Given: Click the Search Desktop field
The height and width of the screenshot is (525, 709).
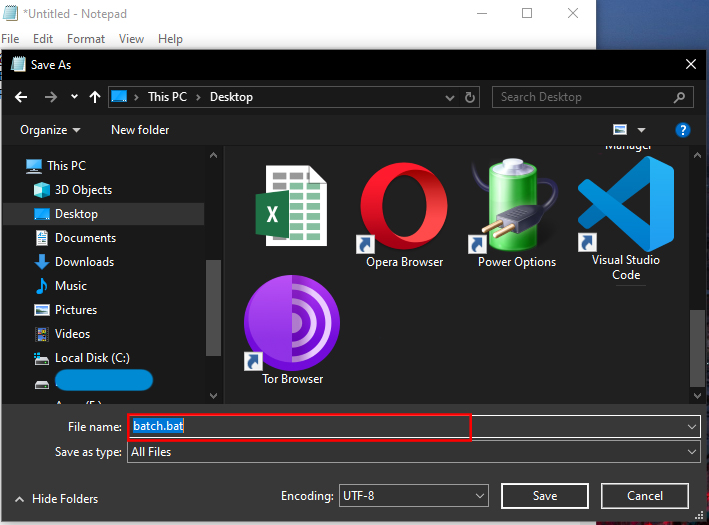Looking at the screenshot, I should click(x=592, y=97).
